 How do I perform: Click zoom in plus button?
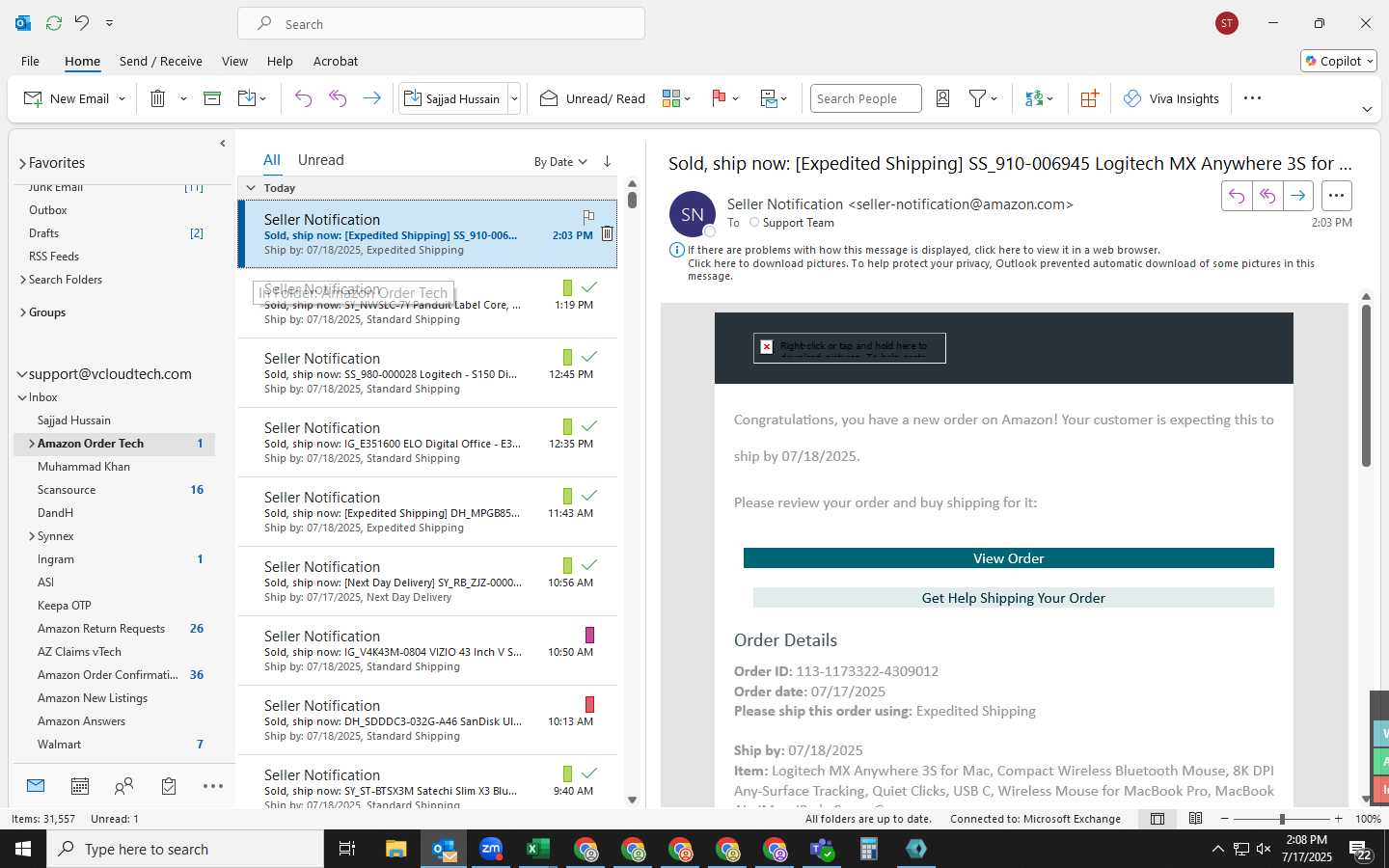click(1338, 819)
